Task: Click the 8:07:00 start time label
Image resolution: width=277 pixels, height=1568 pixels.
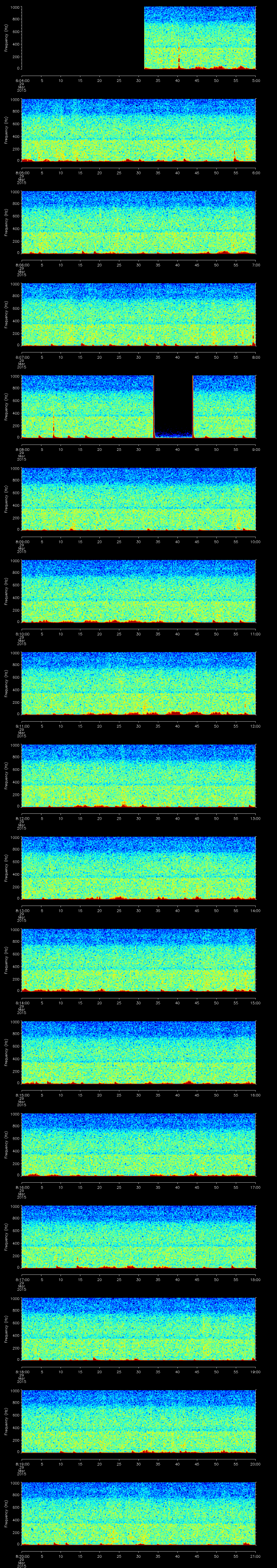Action: [21, 357]
